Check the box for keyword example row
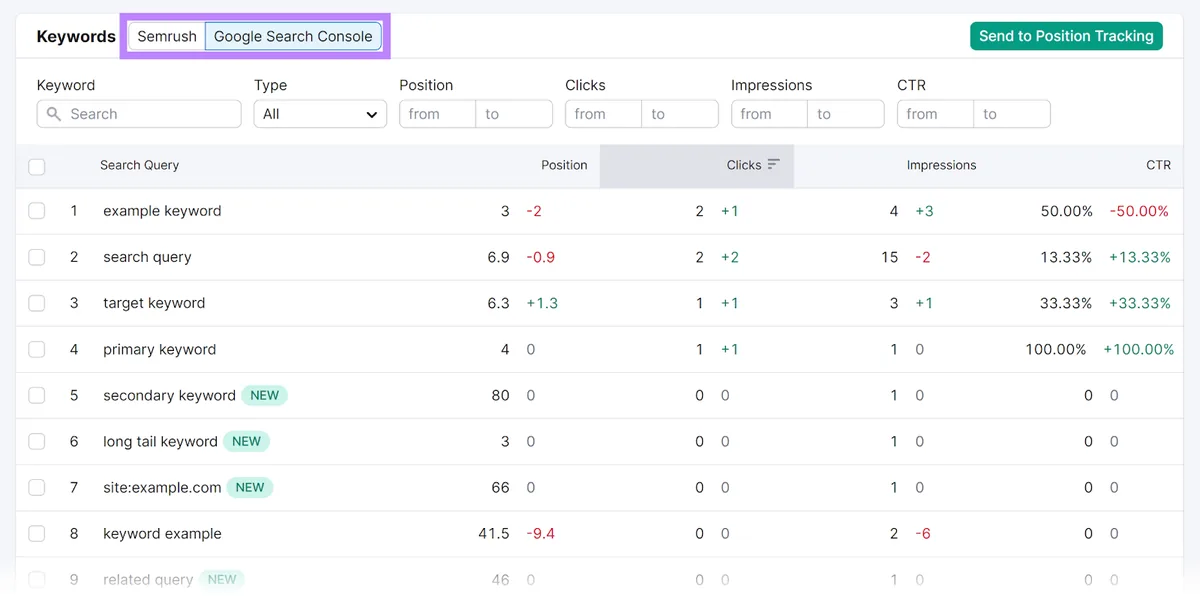The height and width of the screenshot is (603, 1200). pyautogui.click(x=37, y=533)
